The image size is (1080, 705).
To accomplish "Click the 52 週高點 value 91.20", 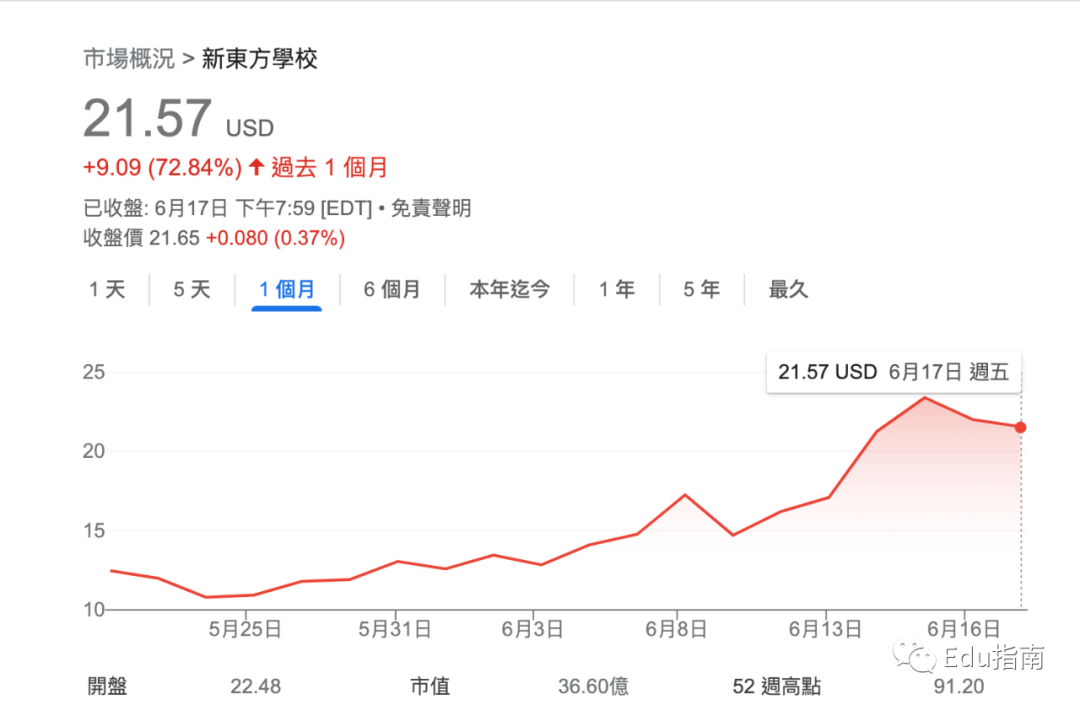I will (x=959, y=686).
